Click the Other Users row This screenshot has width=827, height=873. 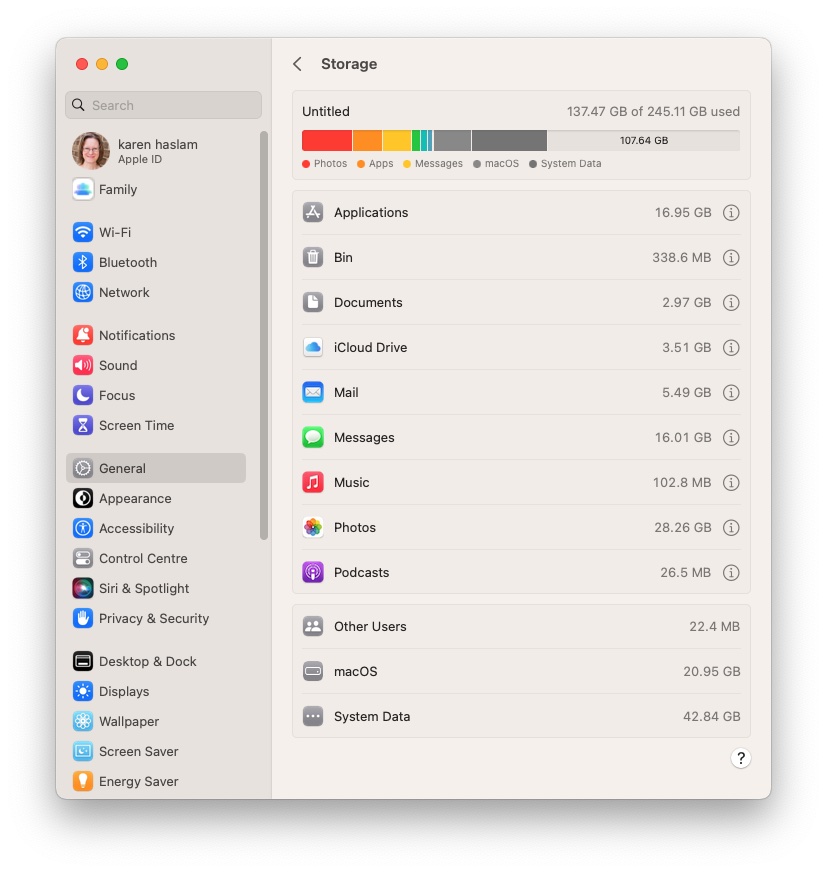pos(521,626)
